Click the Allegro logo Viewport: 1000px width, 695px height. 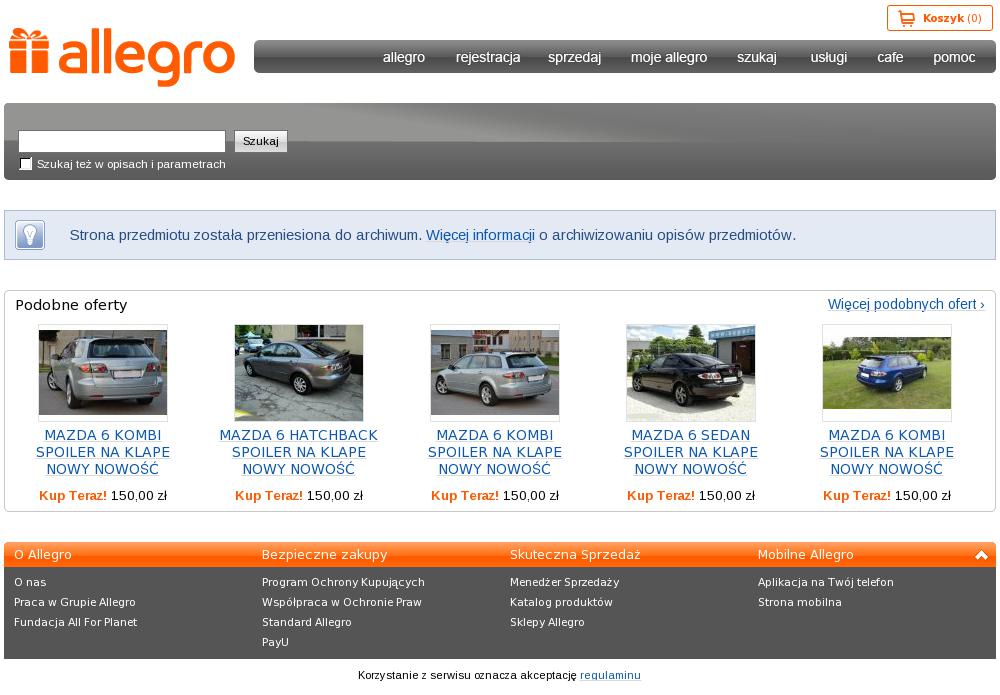(122, 57)
